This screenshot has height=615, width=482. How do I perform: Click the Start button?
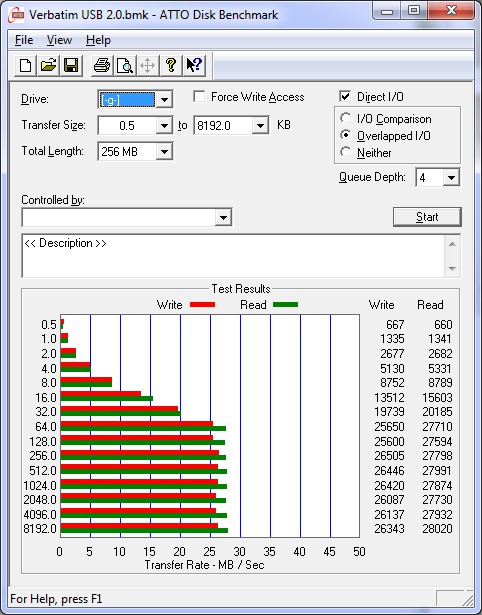427,217
